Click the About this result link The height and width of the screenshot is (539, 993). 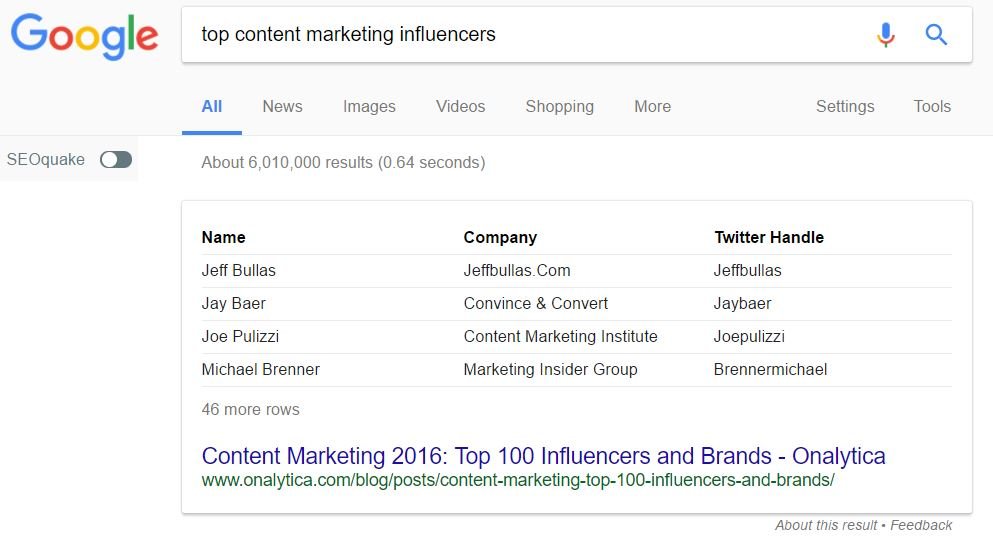point(826,525)
